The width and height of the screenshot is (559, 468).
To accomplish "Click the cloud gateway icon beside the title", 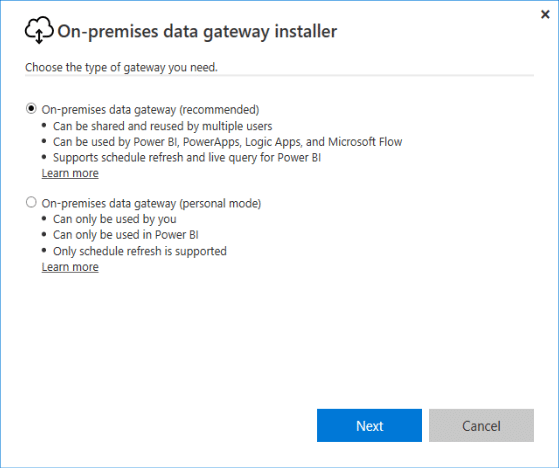I will 39,30.
